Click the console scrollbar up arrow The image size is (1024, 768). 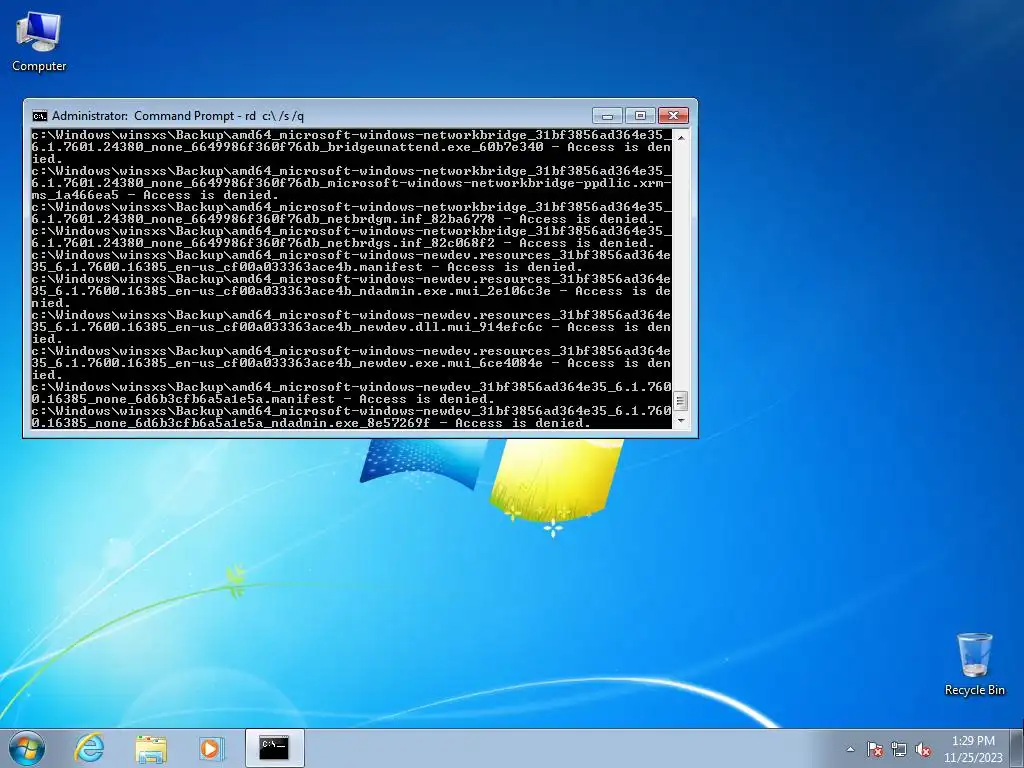tap(680, 138)
